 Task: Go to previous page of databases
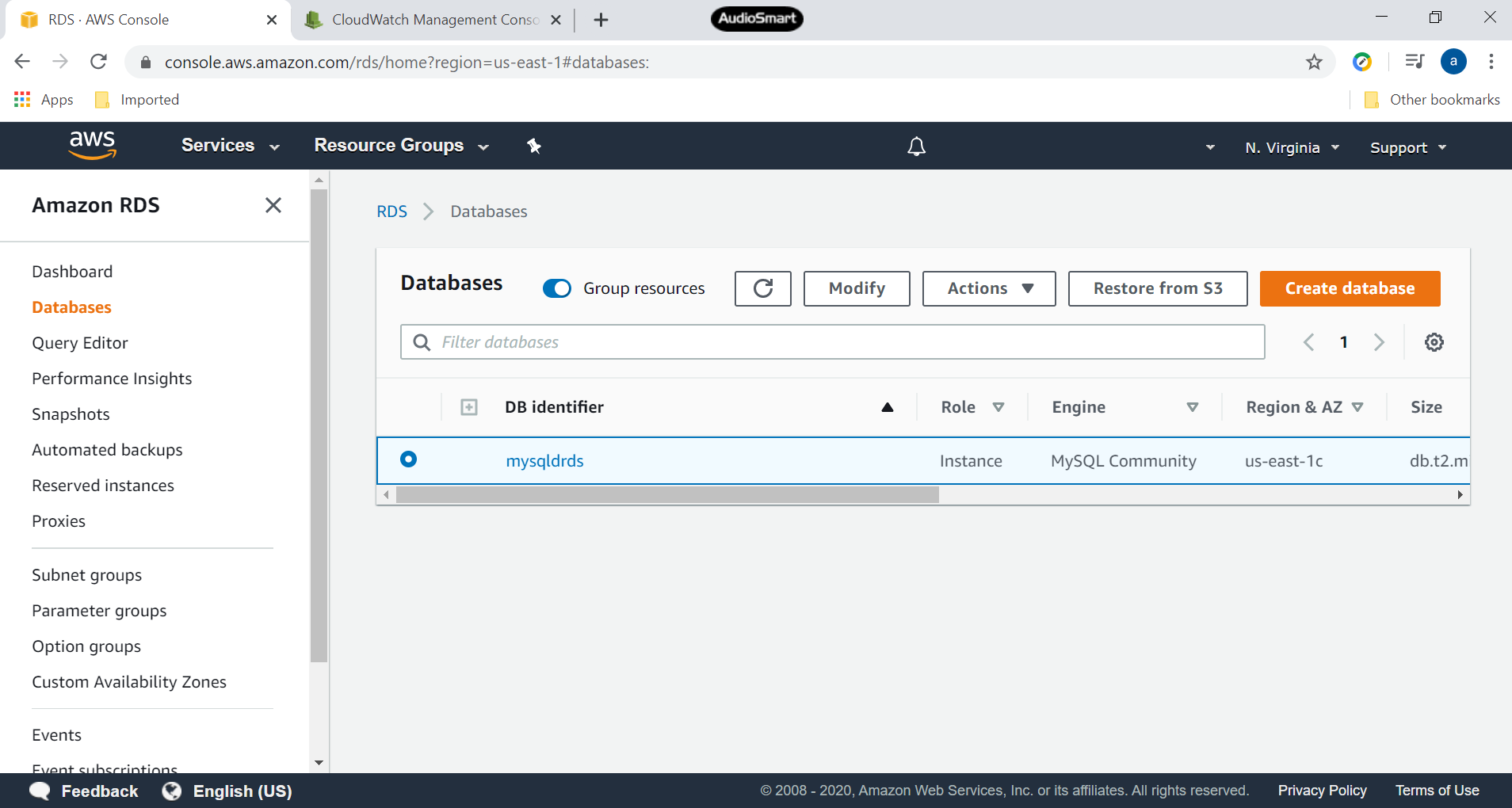1308,342
